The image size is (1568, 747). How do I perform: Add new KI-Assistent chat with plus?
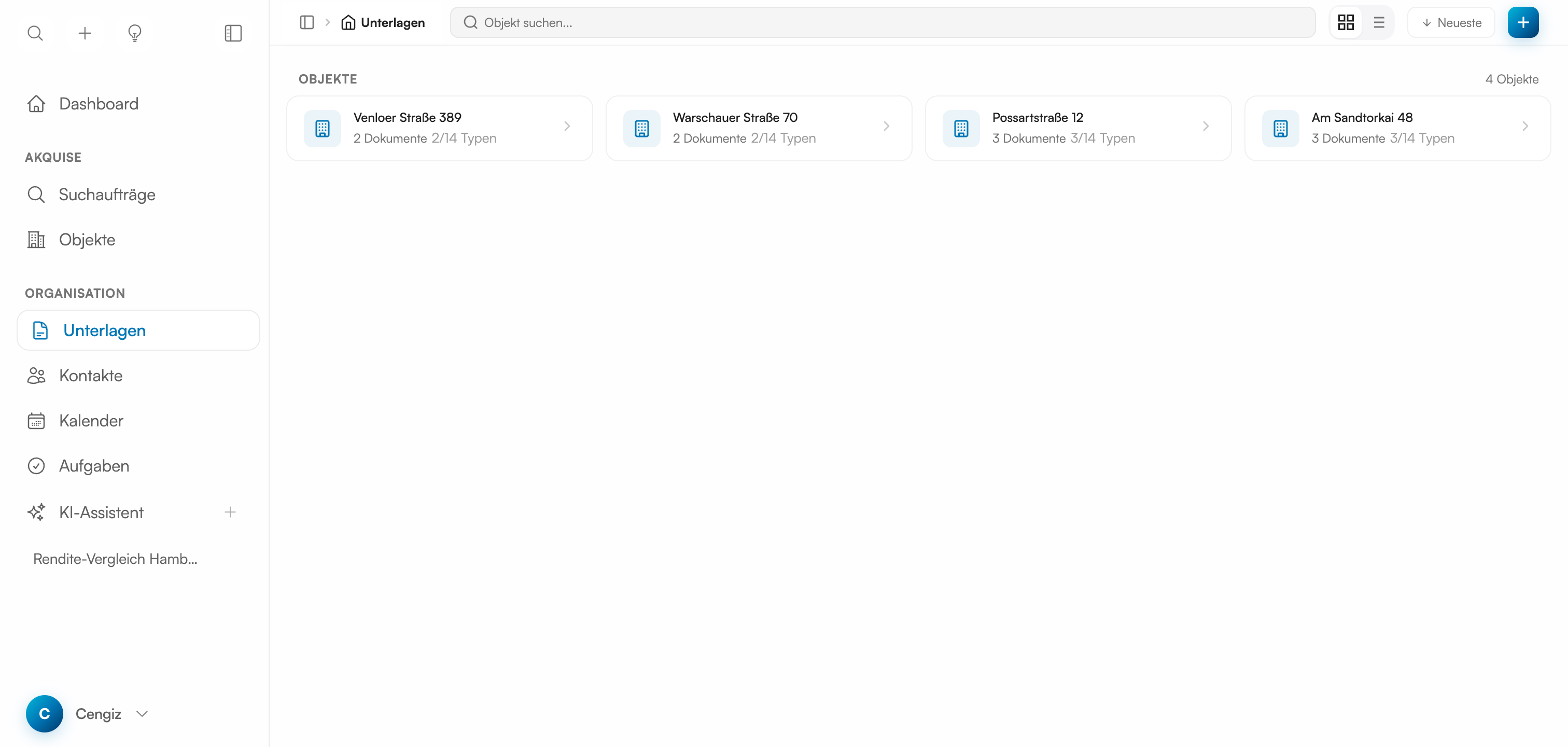[230, 513]
